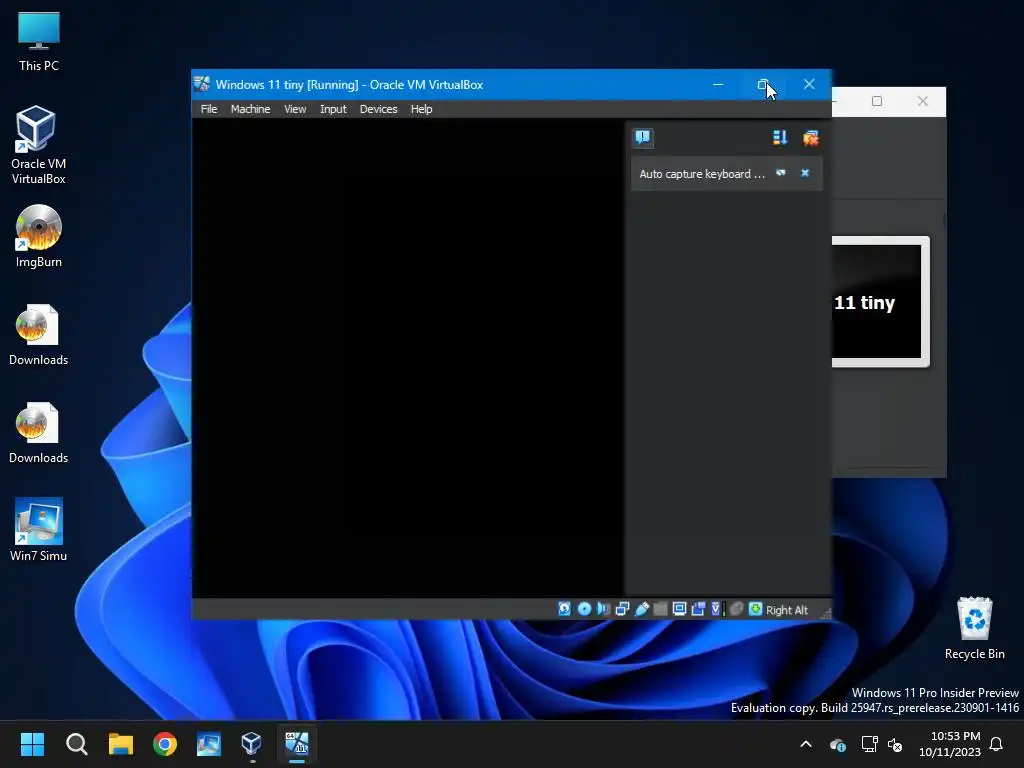Click the USB devices status icon
This screenshot has width=1024, height=768.
coord(641,609)
